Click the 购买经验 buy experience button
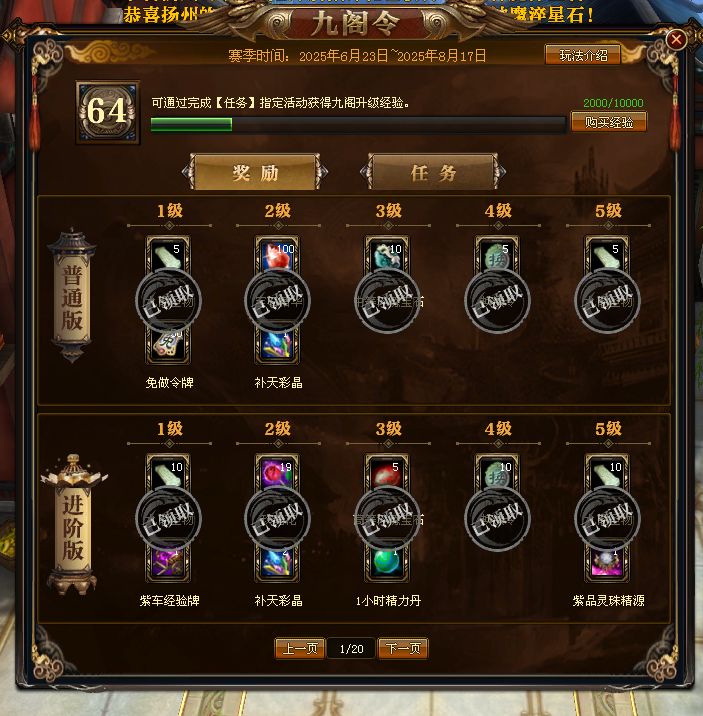 [609, 122]
